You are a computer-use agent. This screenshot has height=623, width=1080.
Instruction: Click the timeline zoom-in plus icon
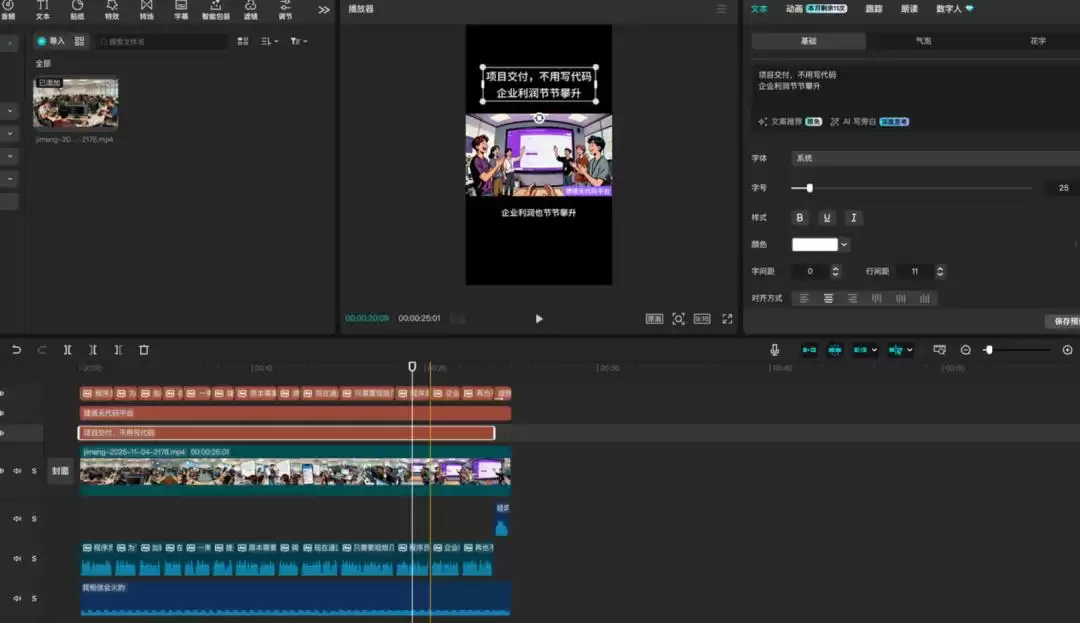[x=1067, y=350]
